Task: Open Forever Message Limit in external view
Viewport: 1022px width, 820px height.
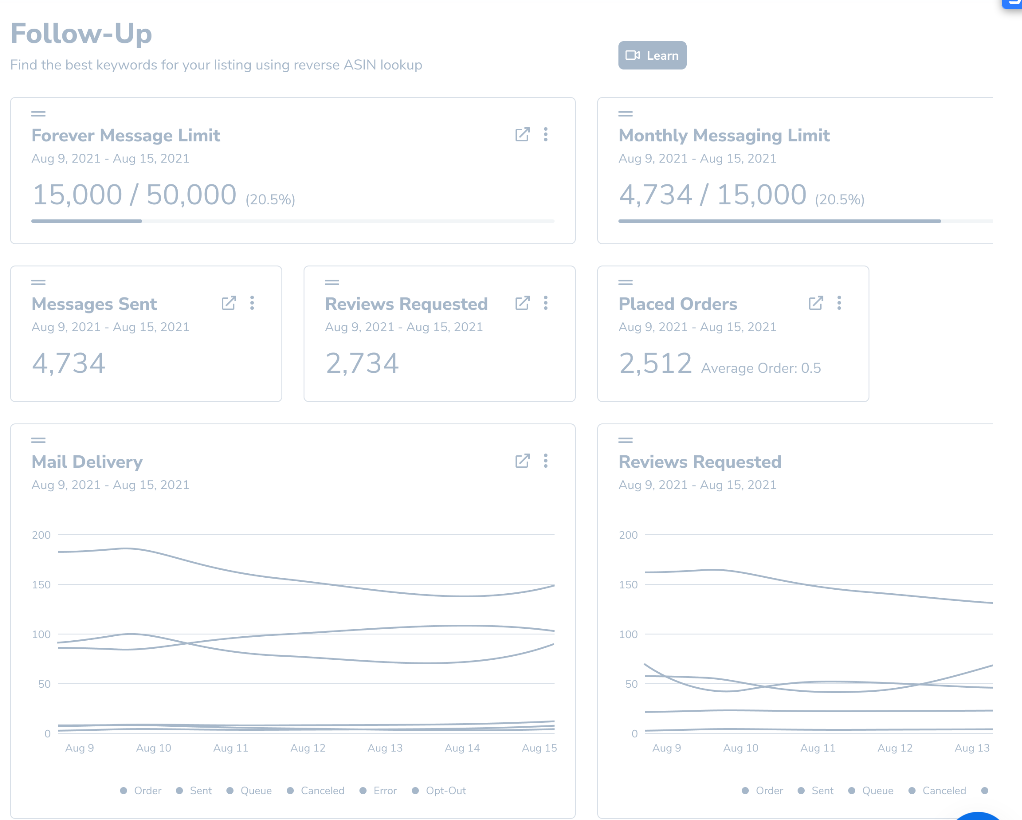Action: click(522, 135)
